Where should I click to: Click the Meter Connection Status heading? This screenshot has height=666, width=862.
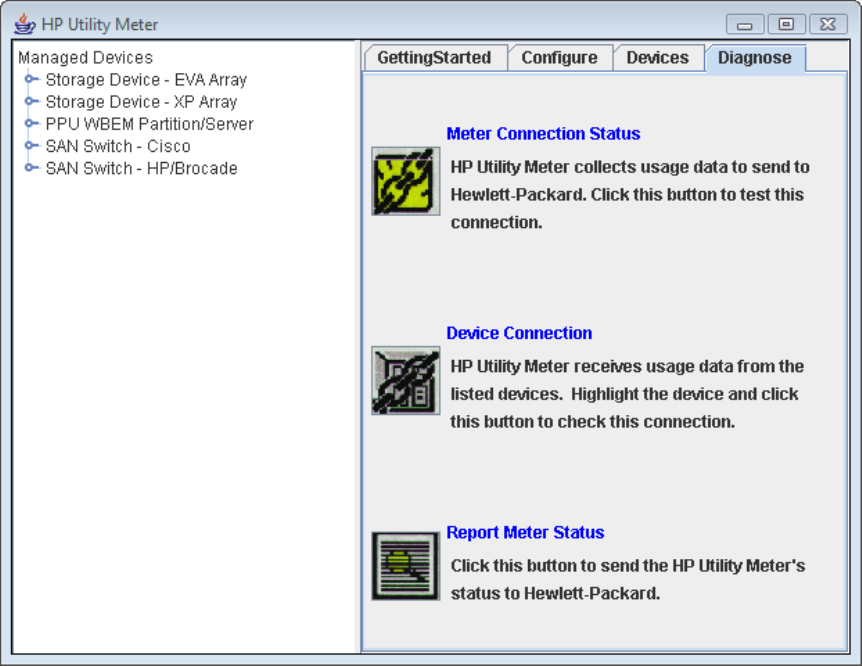coord(543,134)
